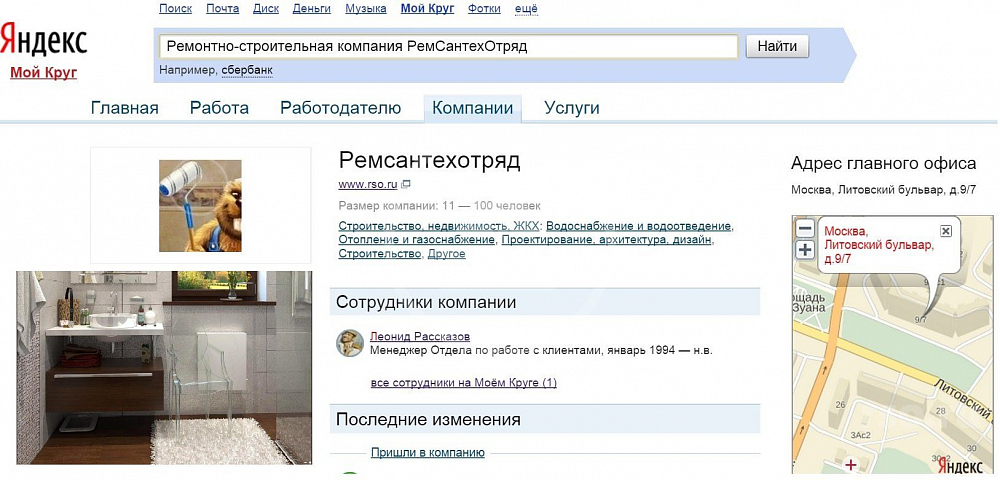Image resolution: width=1000 pixels, height=480 pixels.
Task: Switch to the Услуги tab
Action: (572, 108)
